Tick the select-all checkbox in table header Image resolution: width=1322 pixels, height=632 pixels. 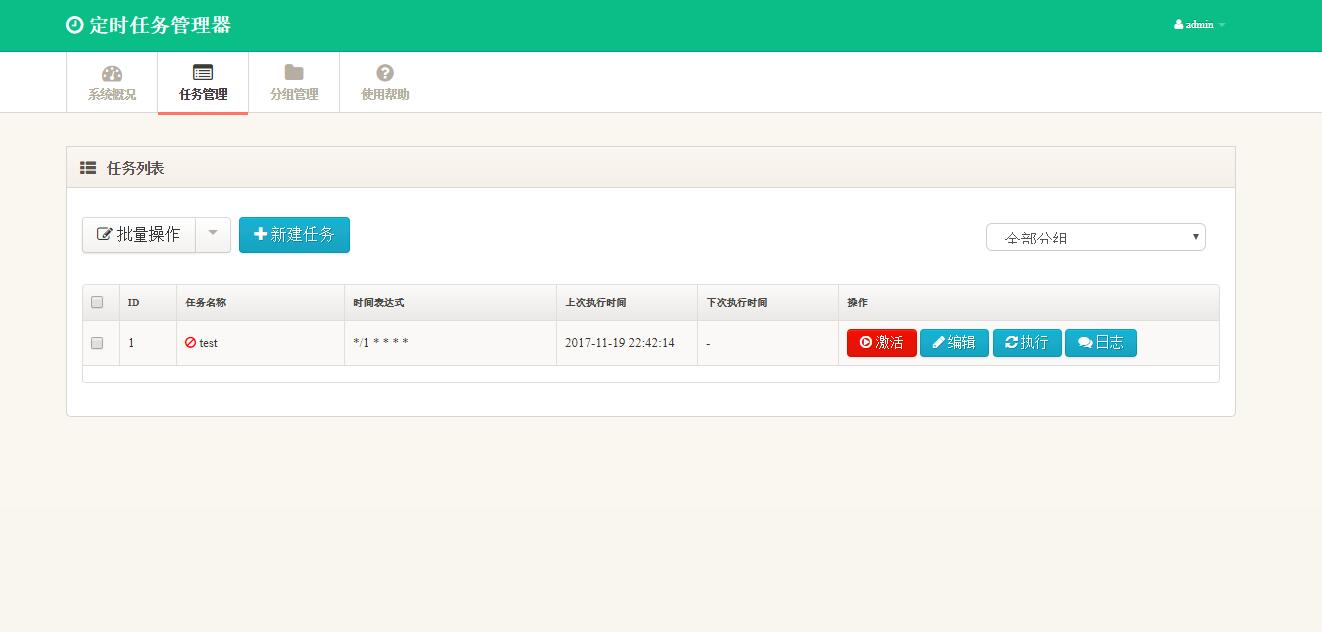click(x=97, y=302)
